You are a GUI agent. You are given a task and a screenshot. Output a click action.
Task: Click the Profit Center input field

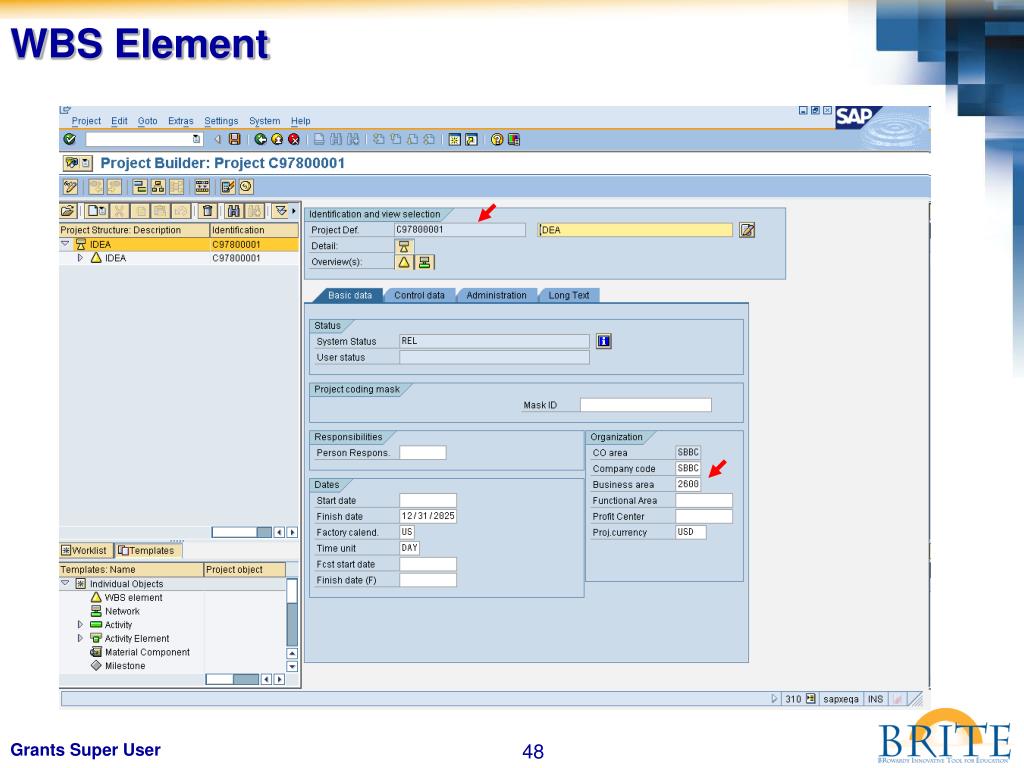point(703,517)
